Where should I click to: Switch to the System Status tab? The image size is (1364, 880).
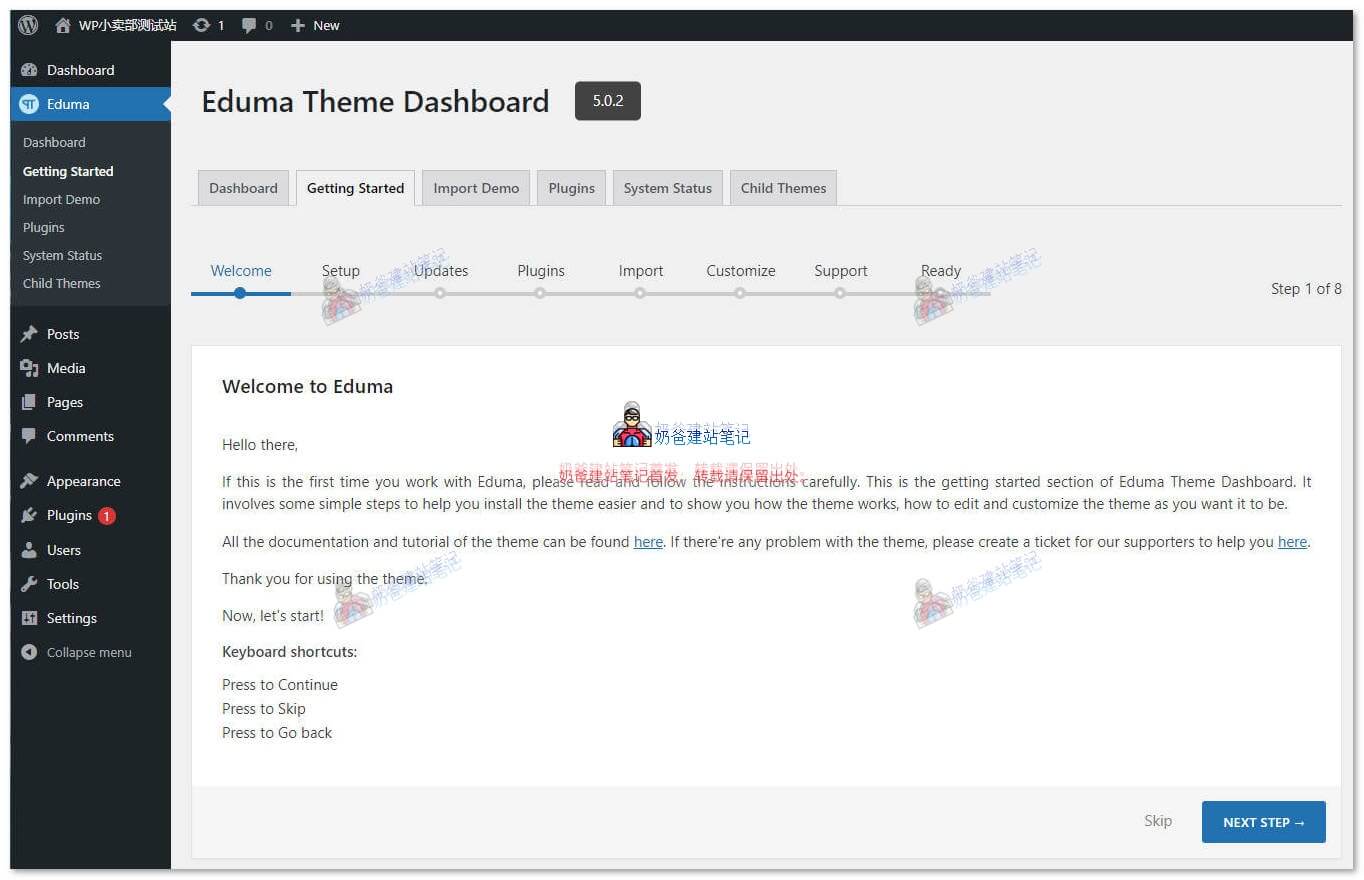pos(667,188)
